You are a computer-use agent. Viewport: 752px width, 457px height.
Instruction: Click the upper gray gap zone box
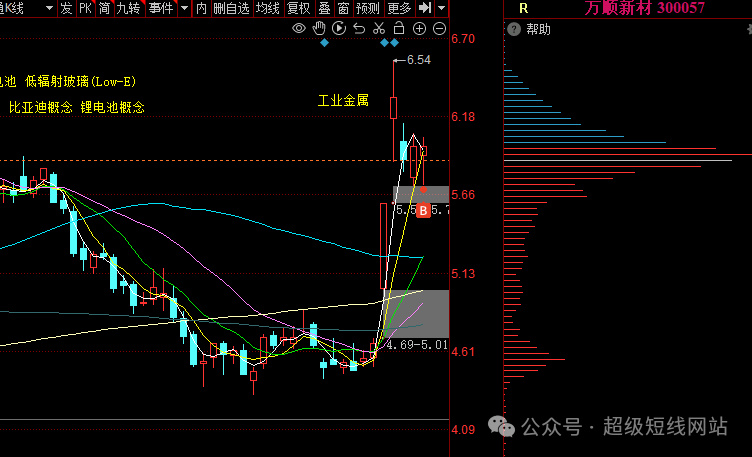421,194
